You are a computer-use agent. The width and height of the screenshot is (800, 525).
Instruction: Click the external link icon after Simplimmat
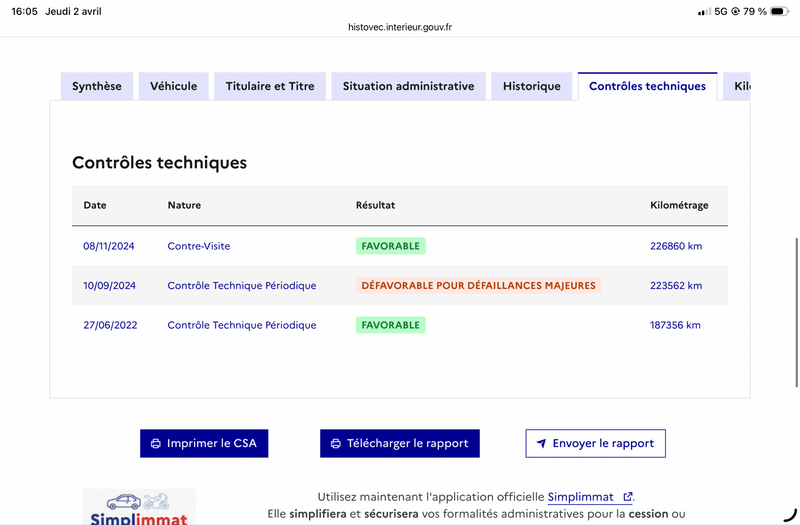628,496
